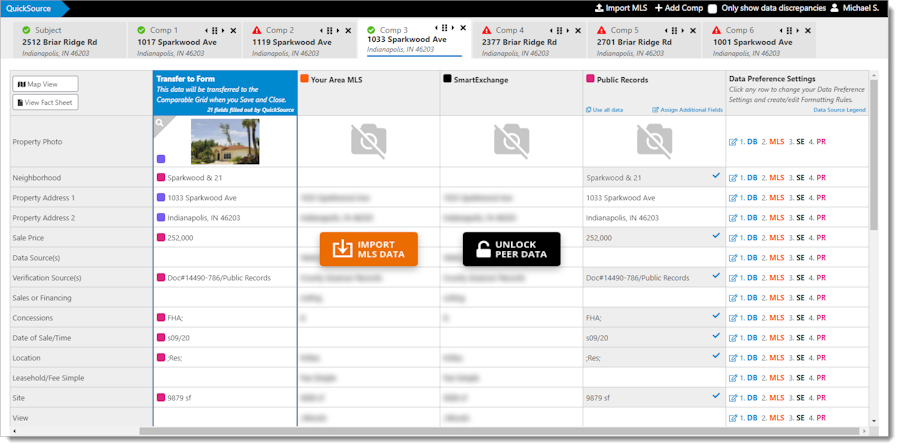The height and width of the screenshot is (448, 900).
Task: Open the Michael S. user account
Action: (x=855, y=8)
